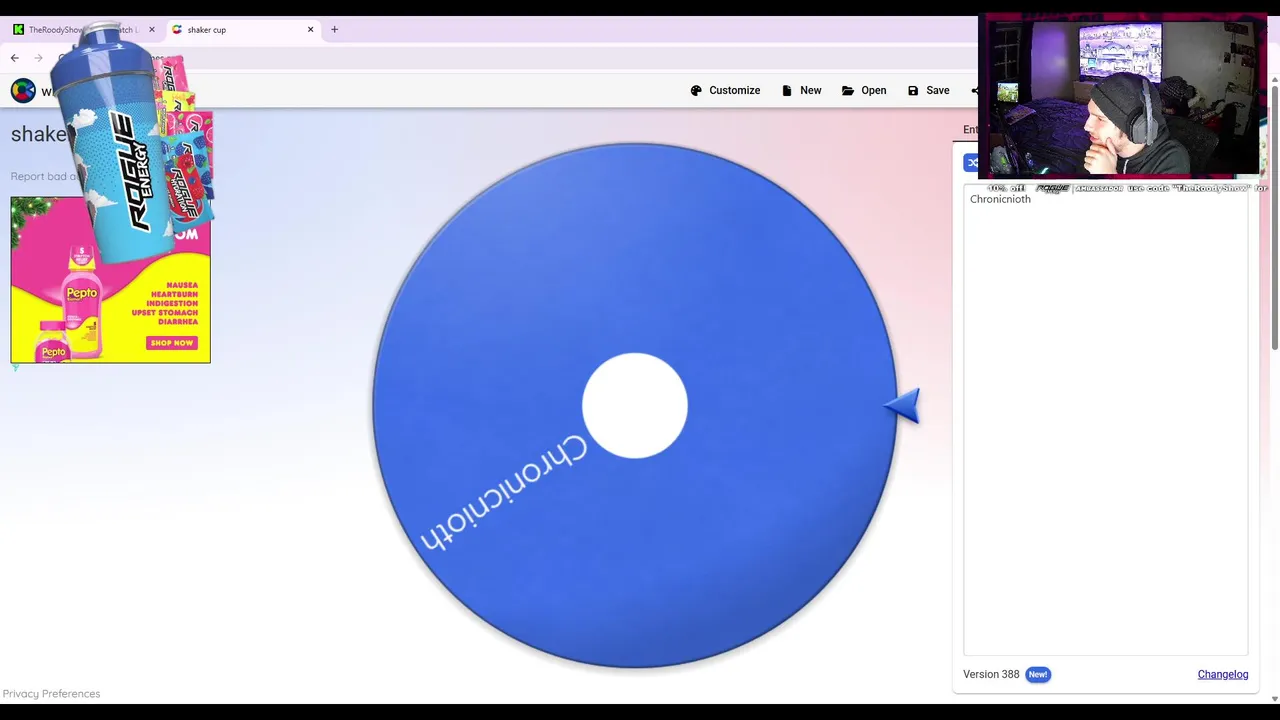Save the current wheel
Viewport: 1280px width, 720px height.
pos(928,90)
